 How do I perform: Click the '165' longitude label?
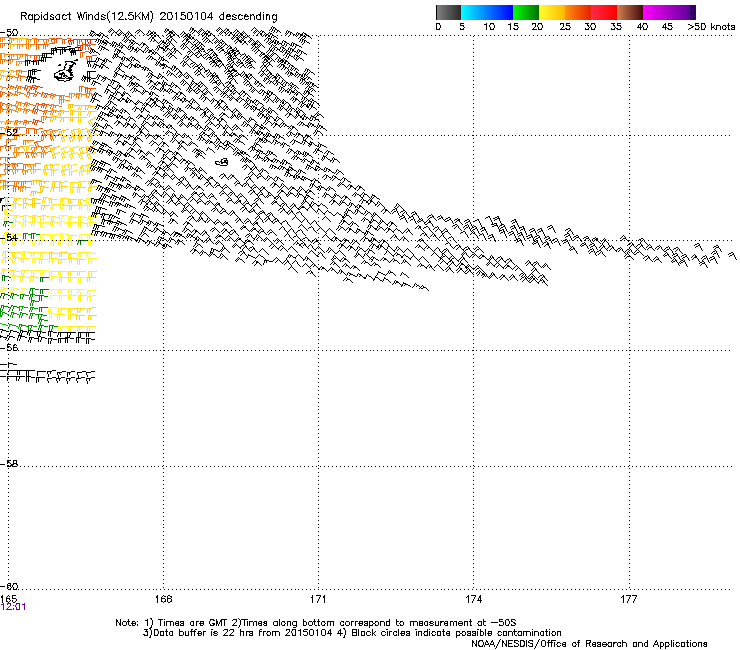pos(8,599)
